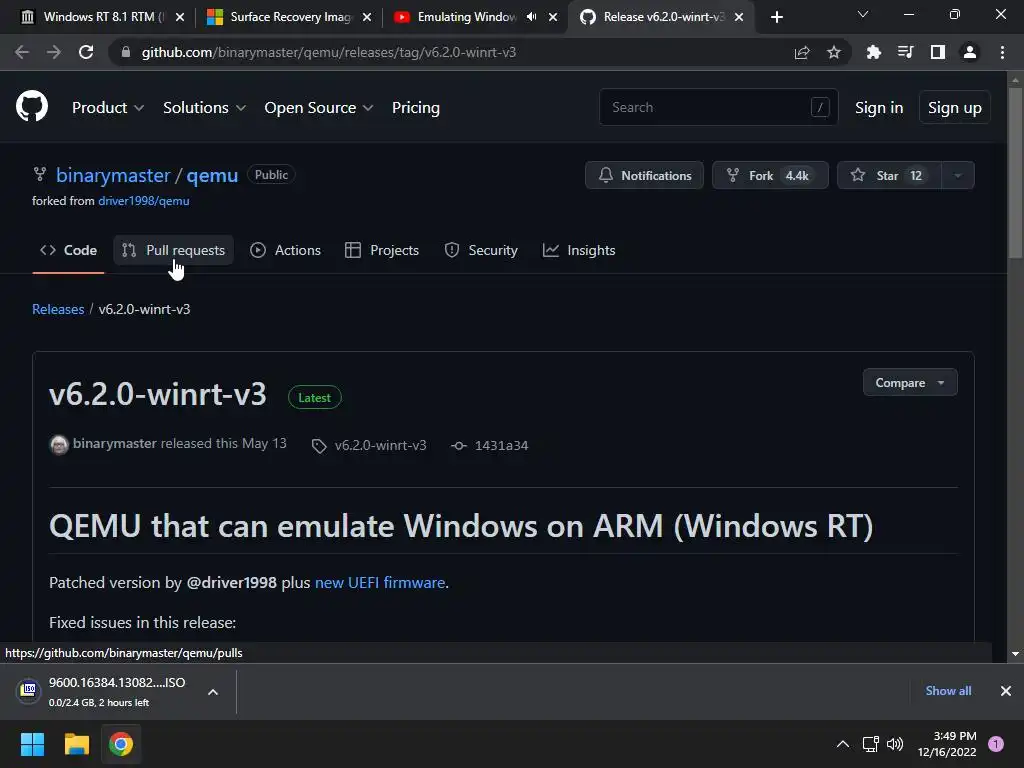Switch to the Actions tab
Viewport: 1024px width, 768px height.
pyautogui.click(x=285, y=250)
